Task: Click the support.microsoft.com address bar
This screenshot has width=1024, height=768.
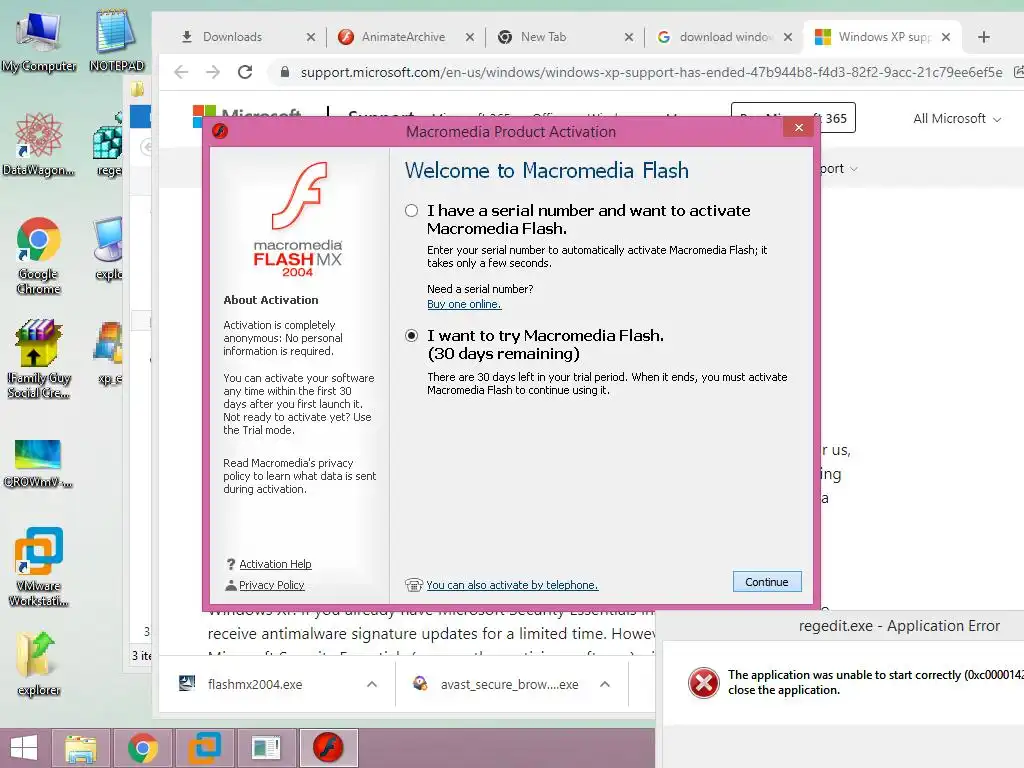Action: point(650,72)
